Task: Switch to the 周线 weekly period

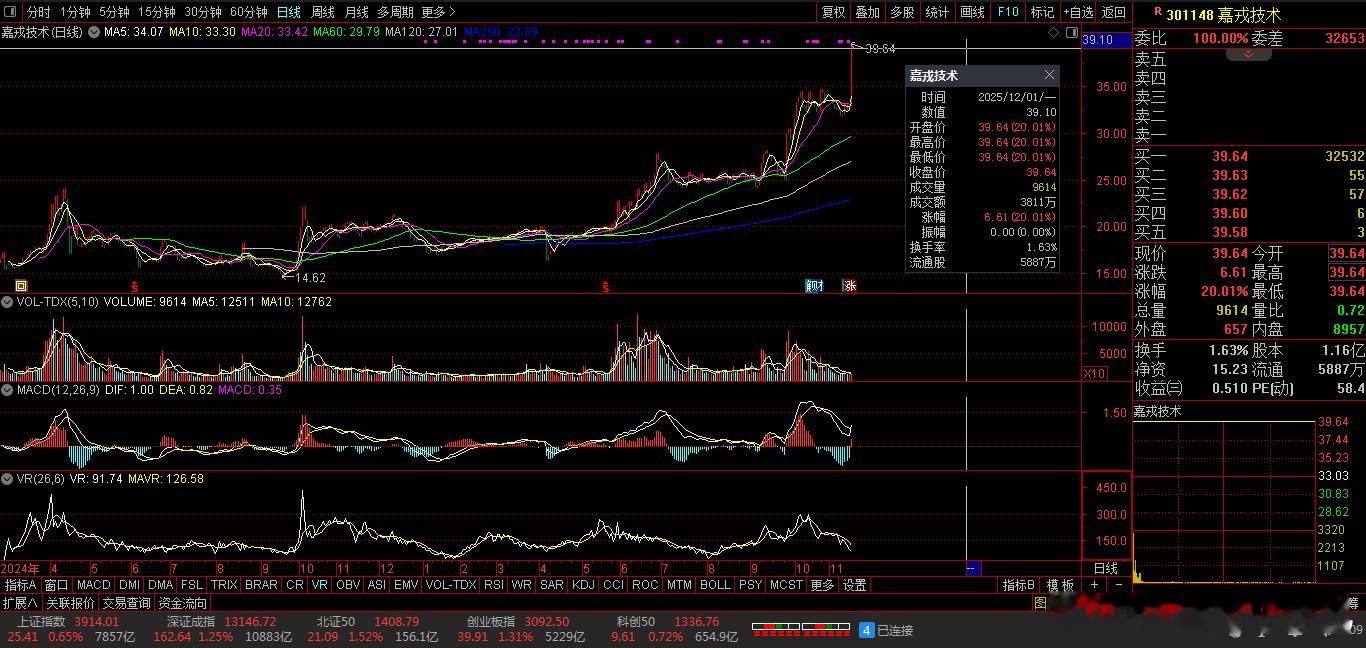Action: click(322, 12)
